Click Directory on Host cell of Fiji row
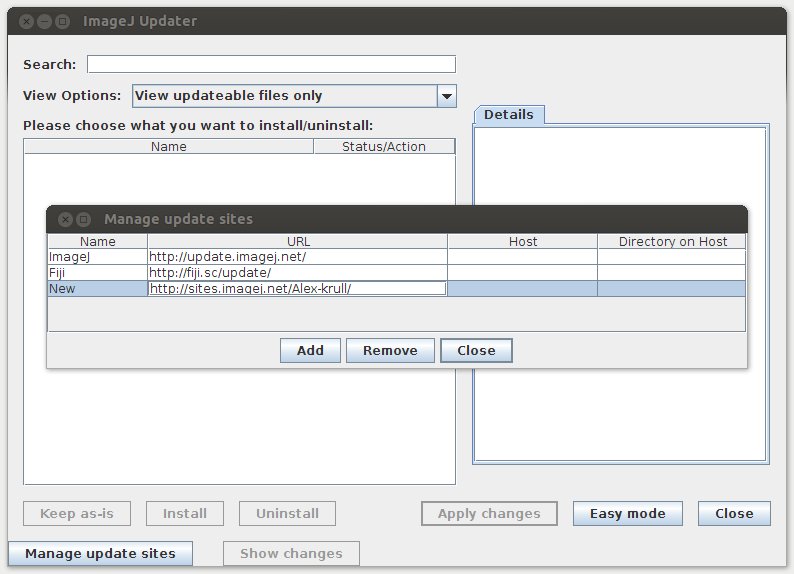The height and width of the screenshot is (574, 794). pyautogui.click(x=672, y=273)
